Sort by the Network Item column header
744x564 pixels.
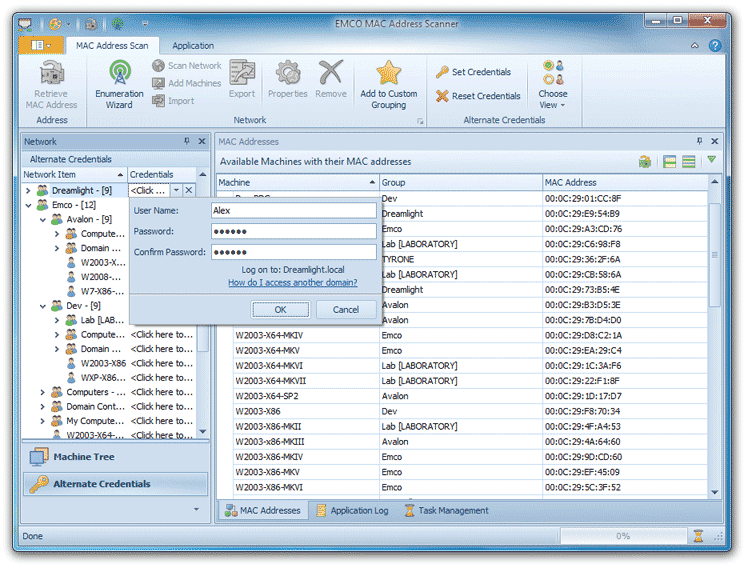tap(74, 175)
